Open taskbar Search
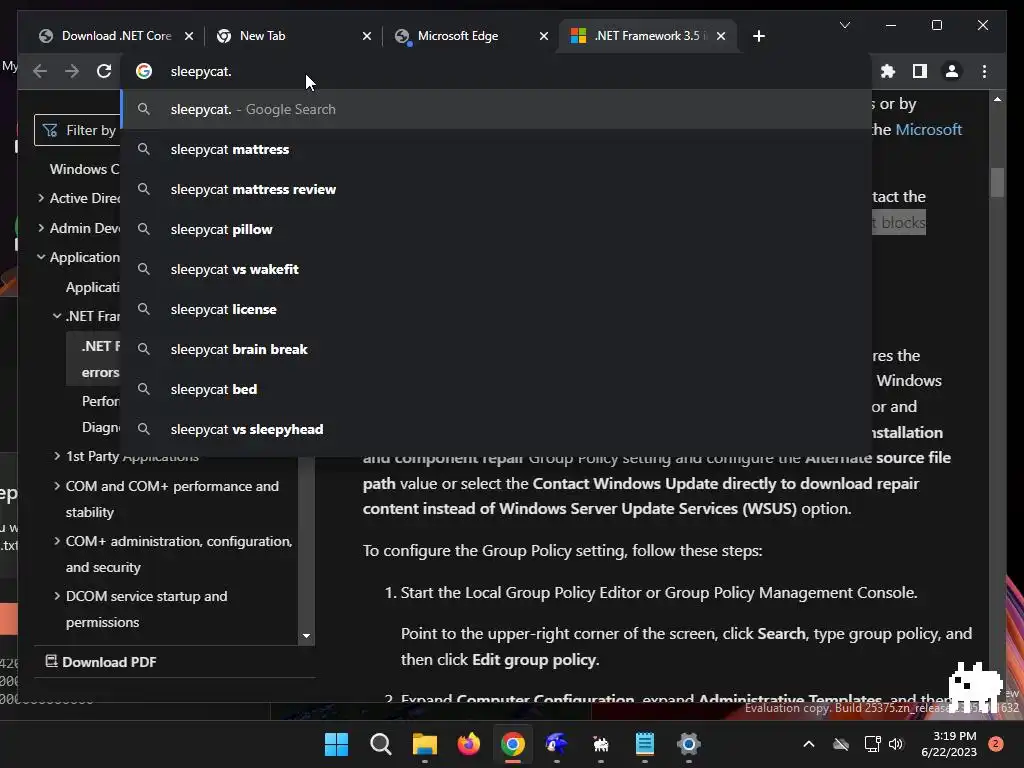Screen dimensions: 1024x768 [381, 744]
